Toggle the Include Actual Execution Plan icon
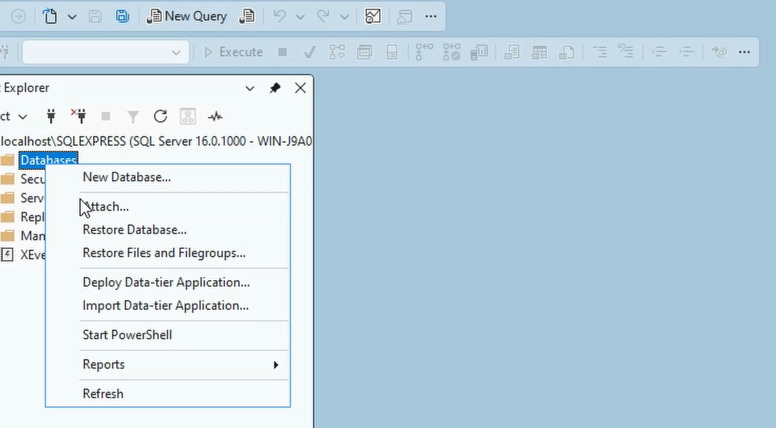The height and width of the screenshot is (428, 776). (424, 52)
